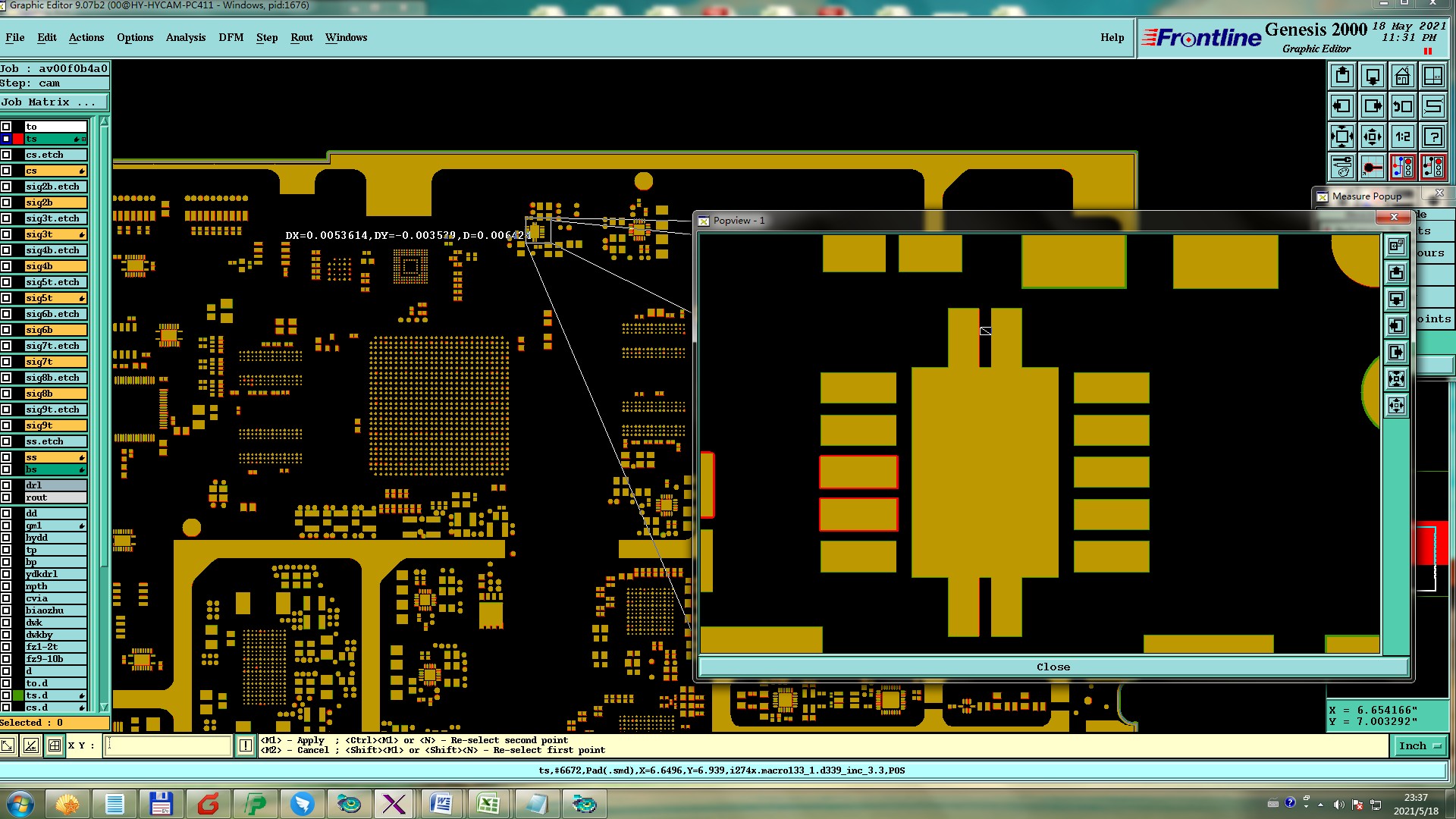Screen dimensions: 1456x819
Task: Click the X Y coordinate input field
Action: pos(167,745)
